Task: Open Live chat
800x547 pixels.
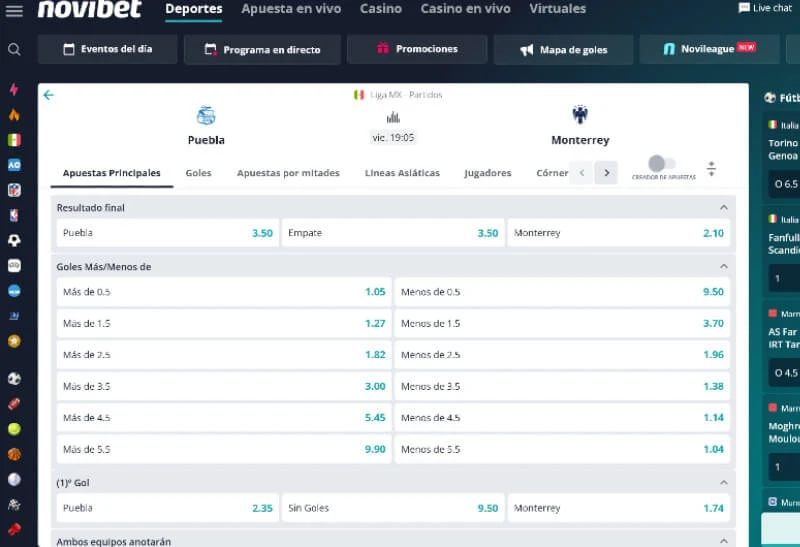Action: [x=765, y=8]
